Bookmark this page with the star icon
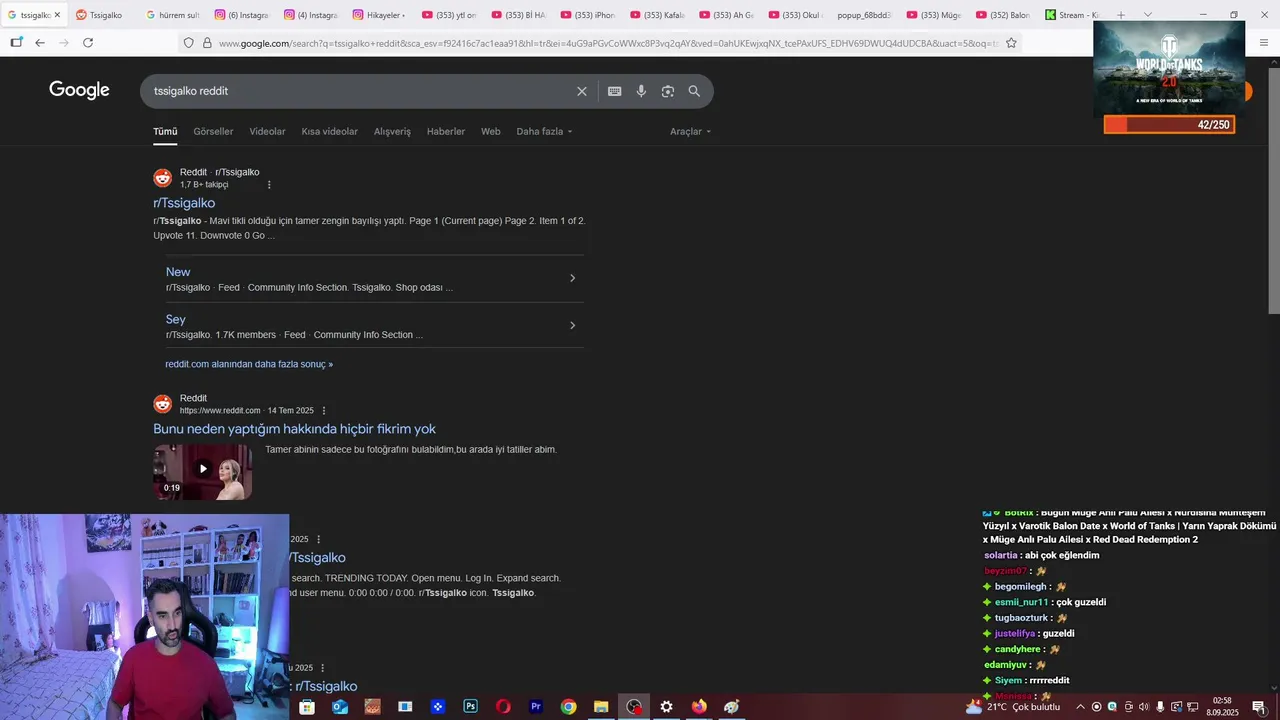Viewport: 1280px width, 720px height. point(1011,43)
